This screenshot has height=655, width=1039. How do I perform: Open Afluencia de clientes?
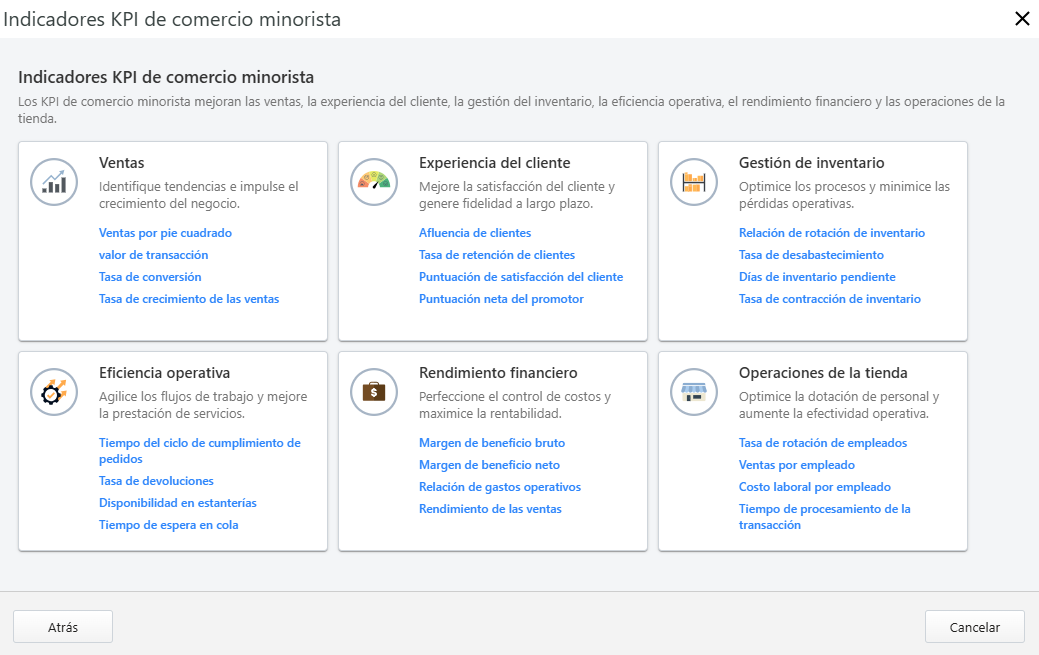(474, 232)
